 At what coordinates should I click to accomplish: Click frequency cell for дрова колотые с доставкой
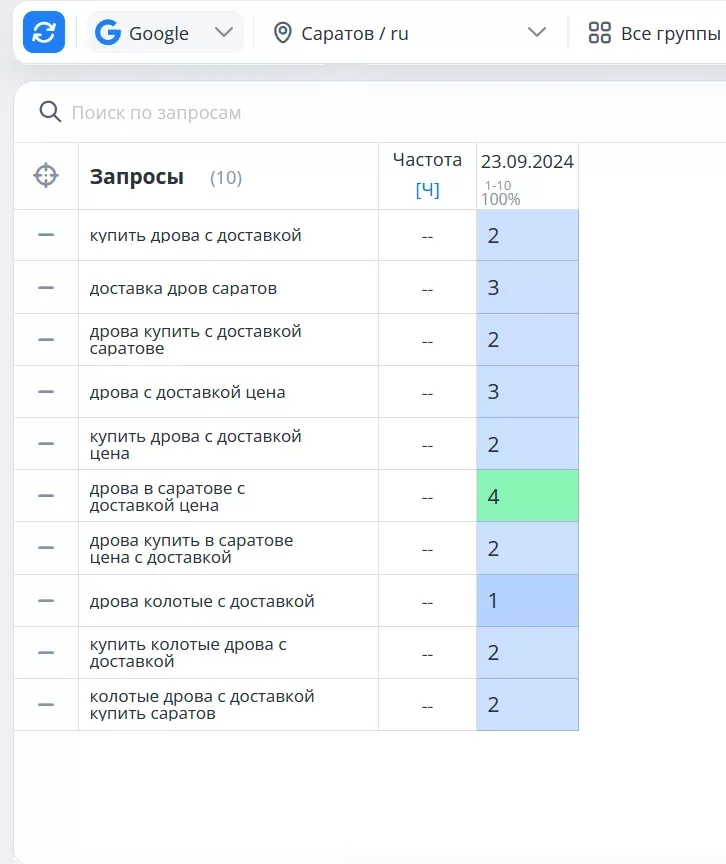(x=427, y=601)
